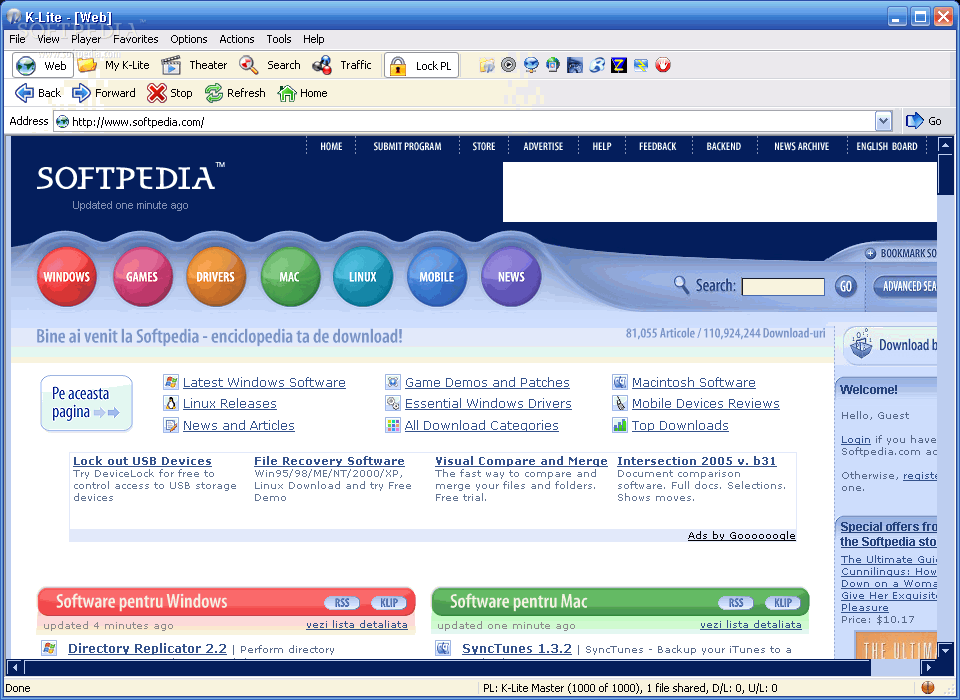The image size is (960, 700).
Task: Click the dark blue square picture icon
Action: (575, 65)
